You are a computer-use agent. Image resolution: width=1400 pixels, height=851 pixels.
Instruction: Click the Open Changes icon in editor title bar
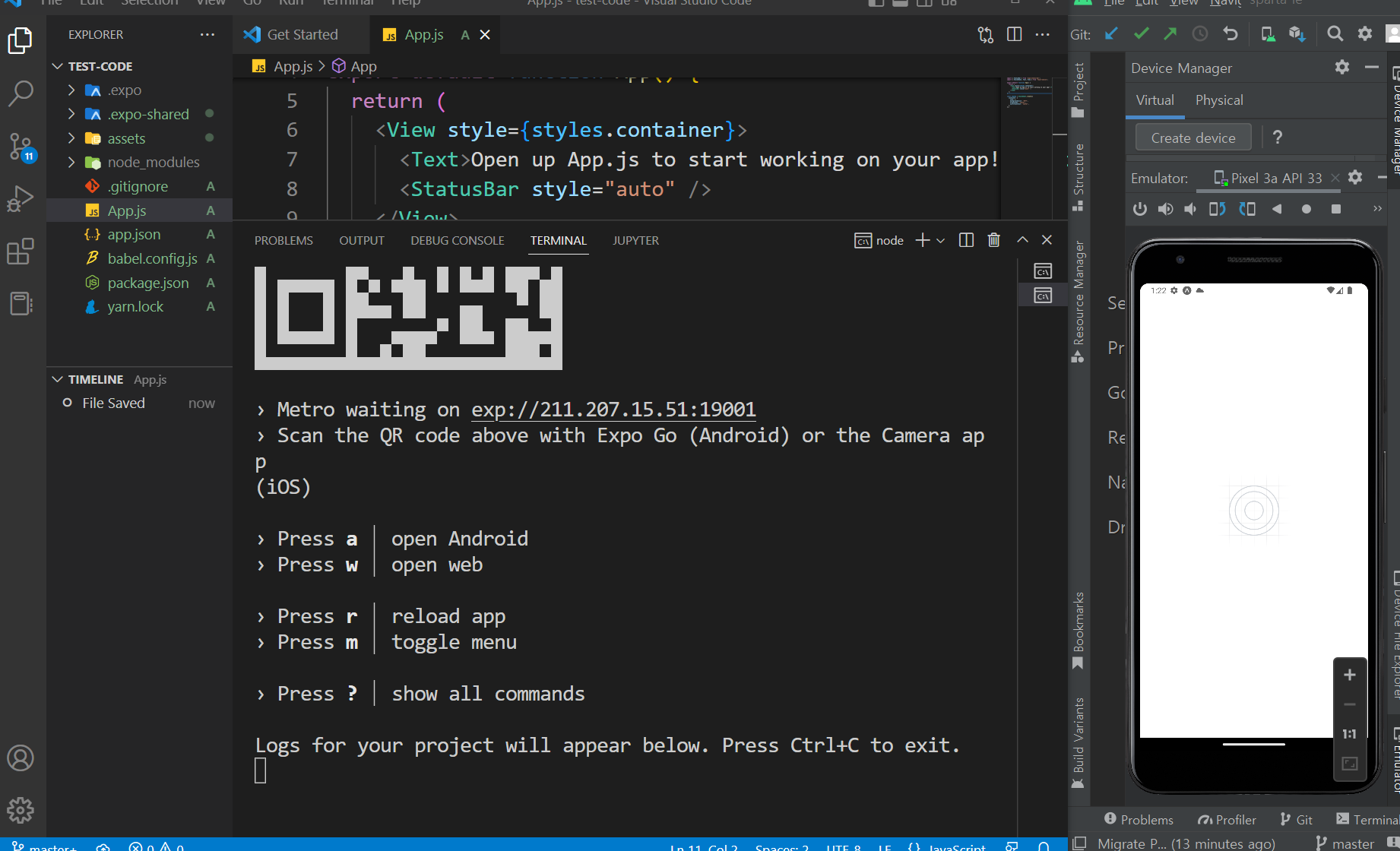986,34
